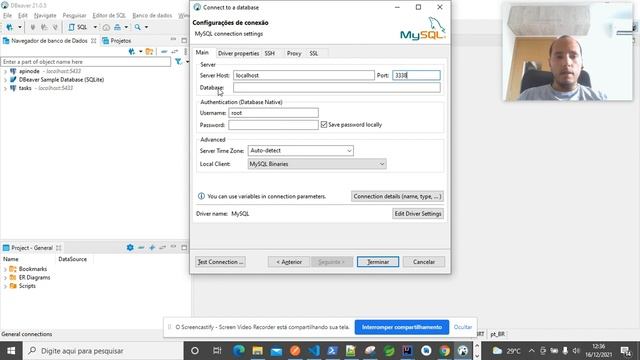
Task: Expand DBeaver Sample Database tree node
Action: pyautogui.click(x=5, y=80)
